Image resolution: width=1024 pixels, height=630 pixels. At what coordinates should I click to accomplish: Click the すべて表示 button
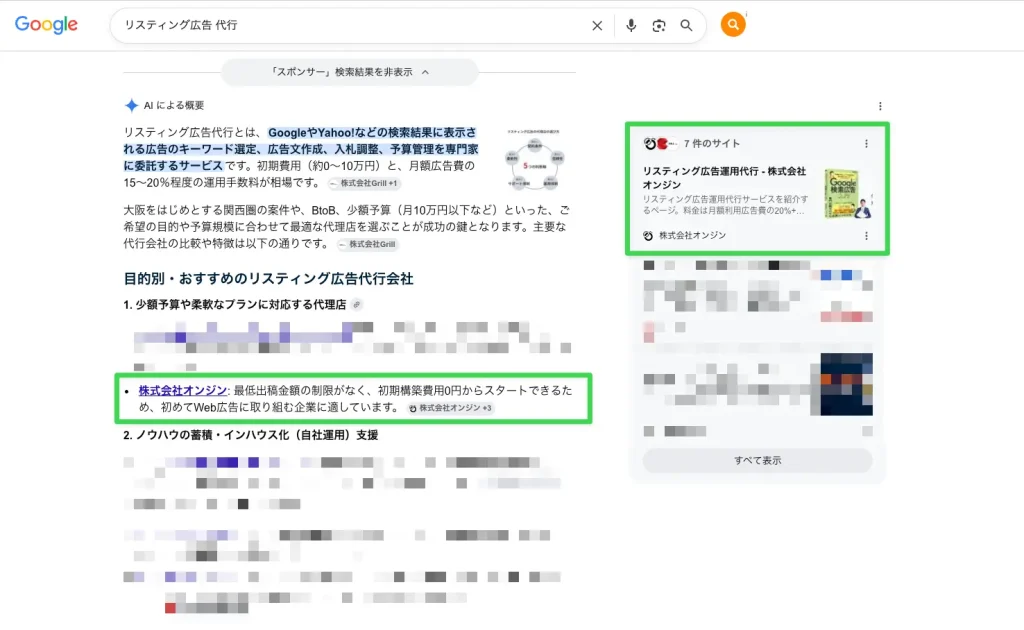pyautogui.click(x=758, y=460)
